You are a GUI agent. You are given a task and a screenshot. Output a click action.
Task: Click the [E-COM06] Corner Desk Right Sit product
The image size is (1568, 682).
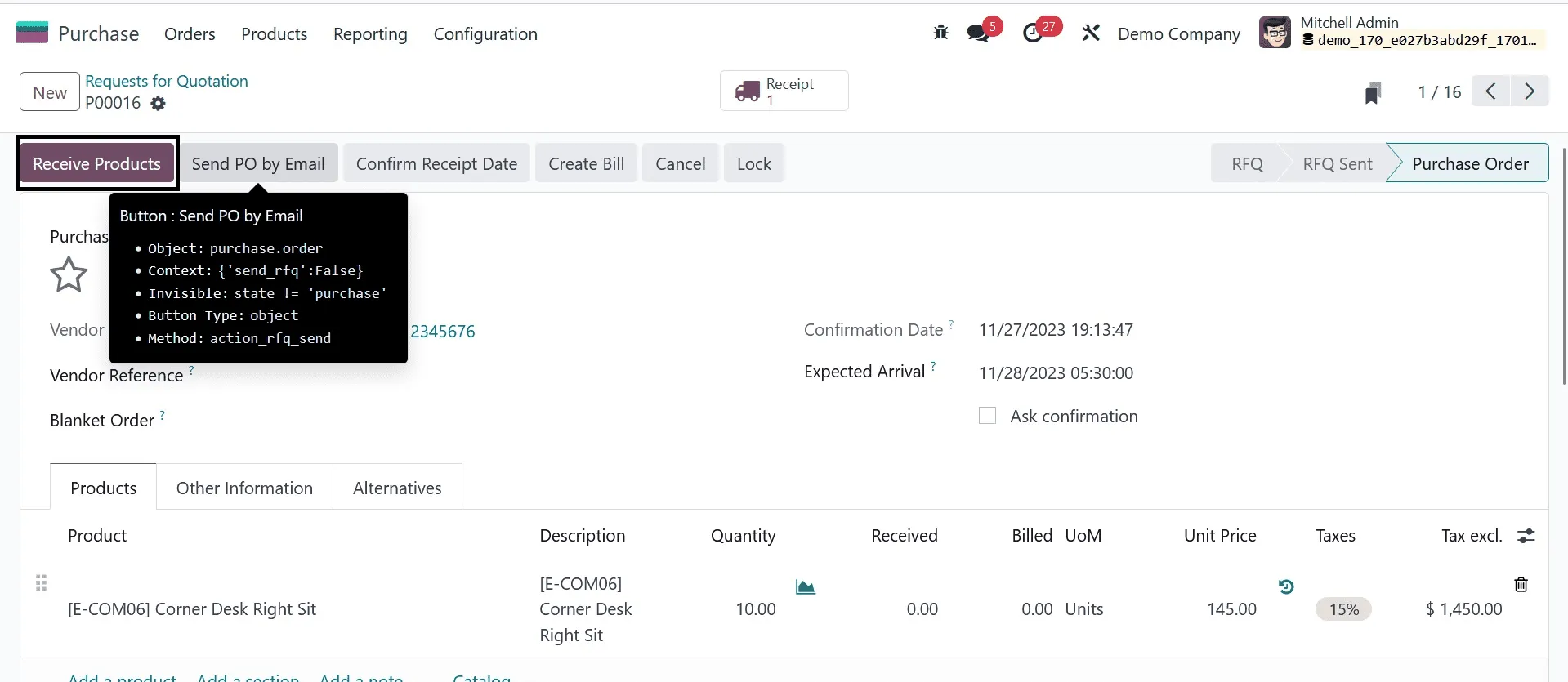point(192,609)
